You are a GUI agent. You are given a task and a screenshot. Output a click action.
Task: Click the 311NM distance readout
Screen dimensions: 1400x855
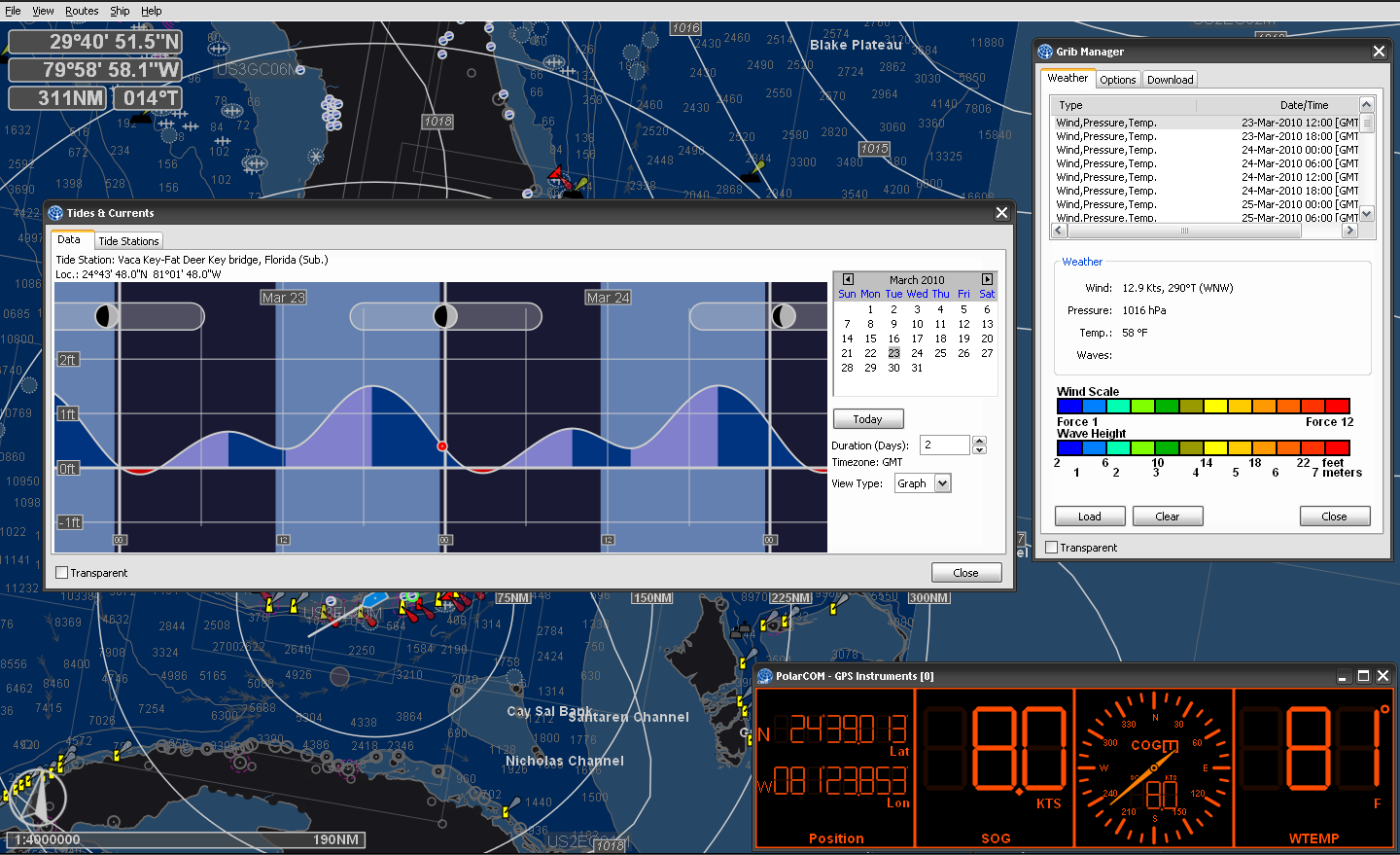[58, 98]
